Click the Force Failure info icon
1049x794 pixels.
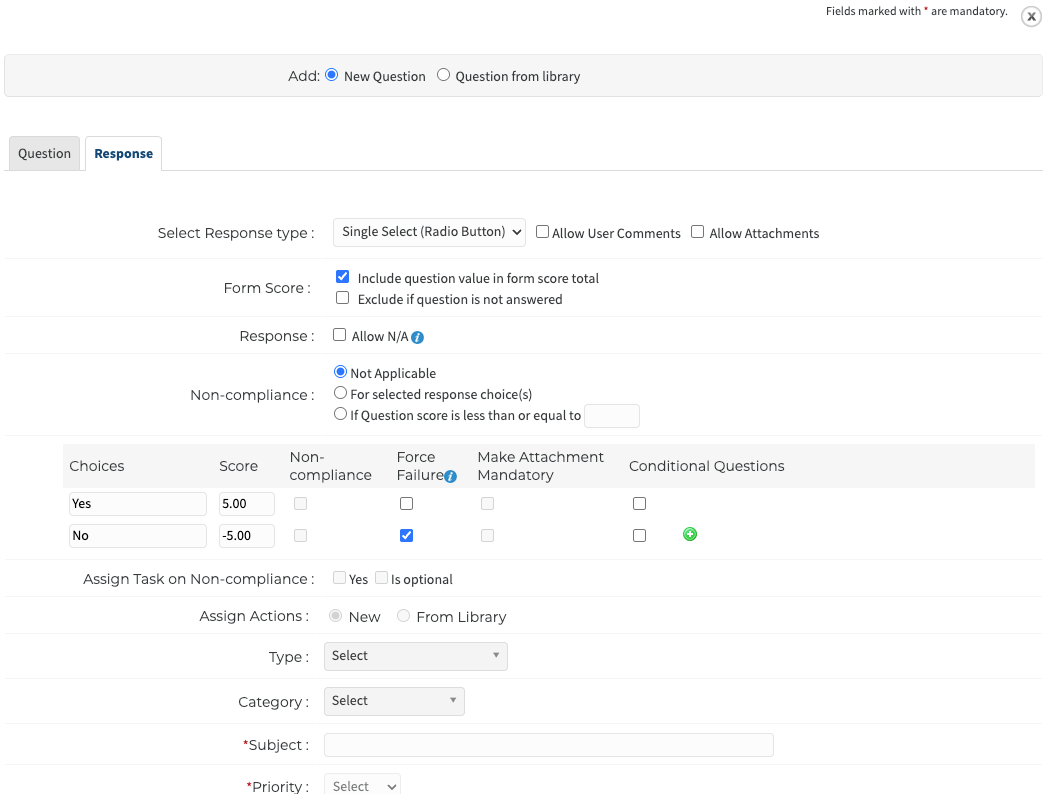451,476
